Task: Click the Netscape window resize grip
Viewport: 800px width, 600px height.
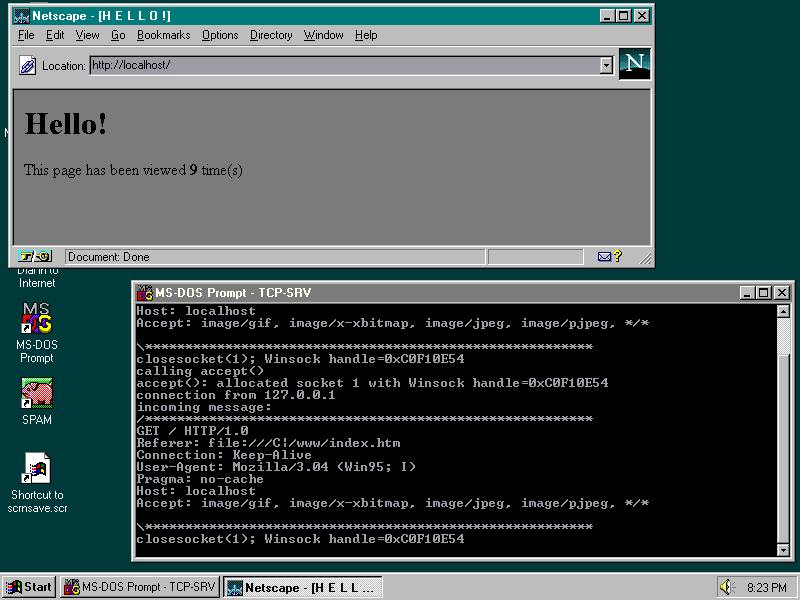Action: click(x=645, y=258)
